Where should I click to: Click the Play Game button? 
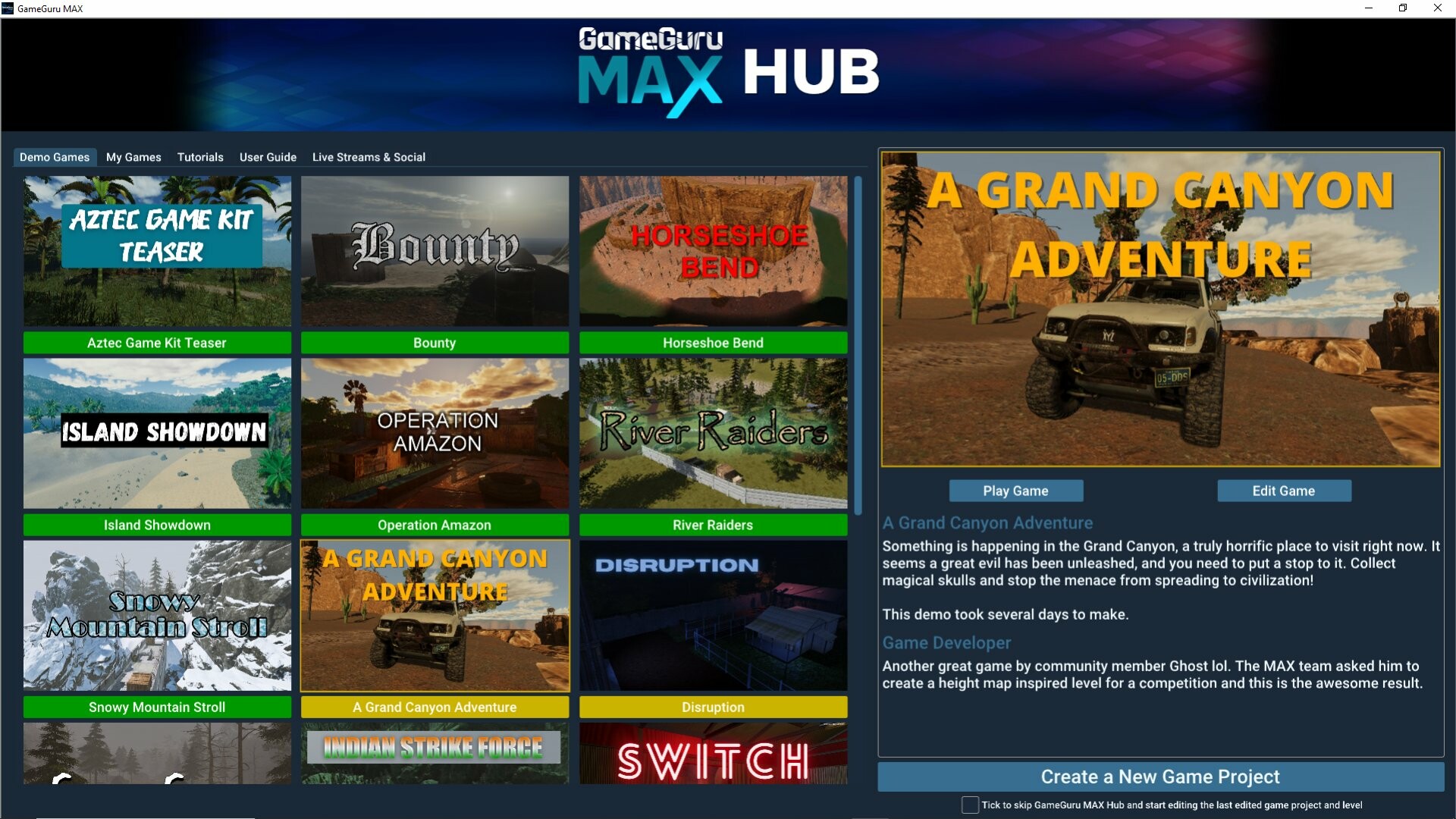[1016, 491]
